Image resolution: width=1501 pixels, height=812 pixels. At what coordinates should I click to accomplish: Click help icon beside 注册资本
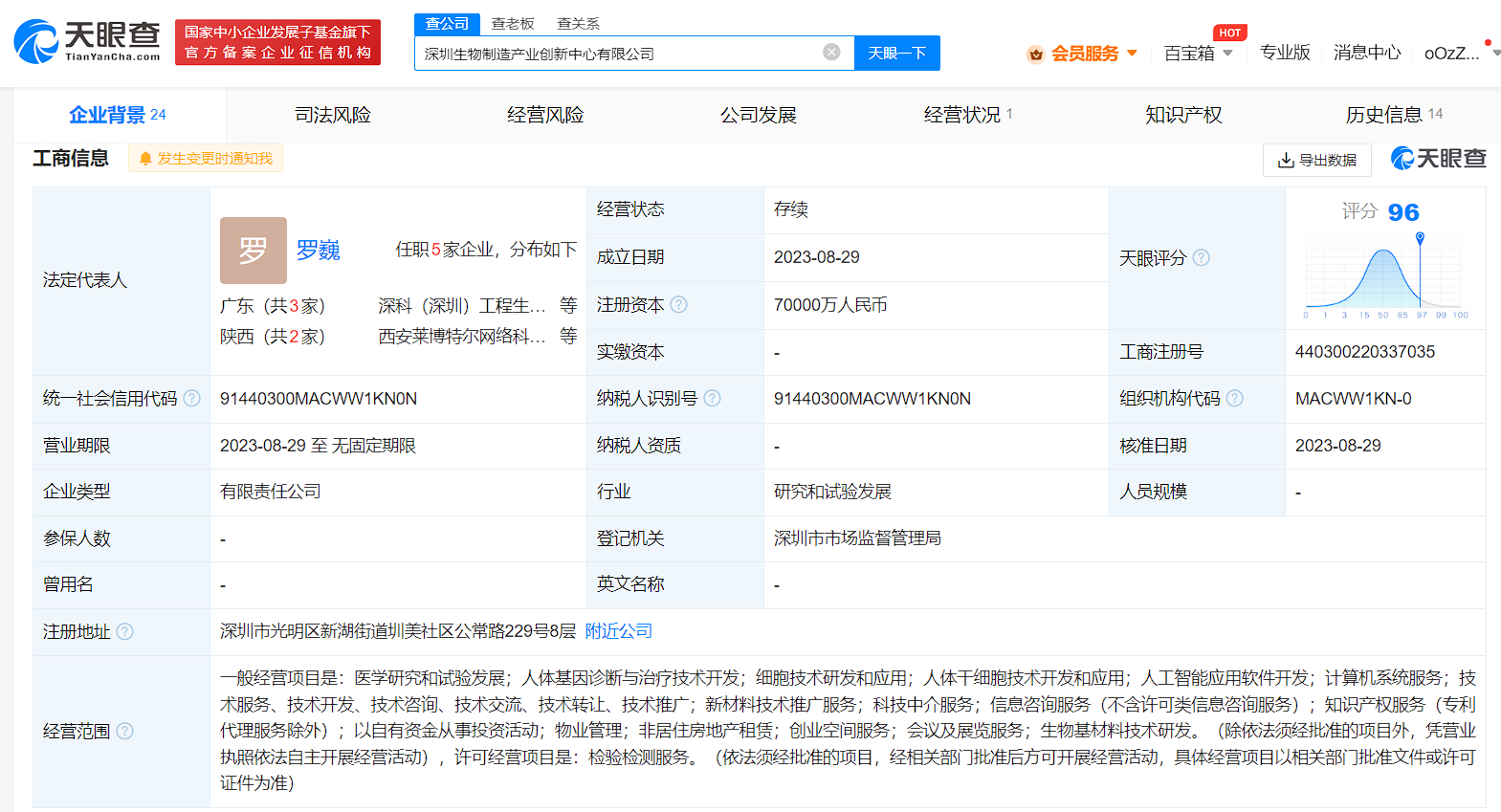[678, 304]
